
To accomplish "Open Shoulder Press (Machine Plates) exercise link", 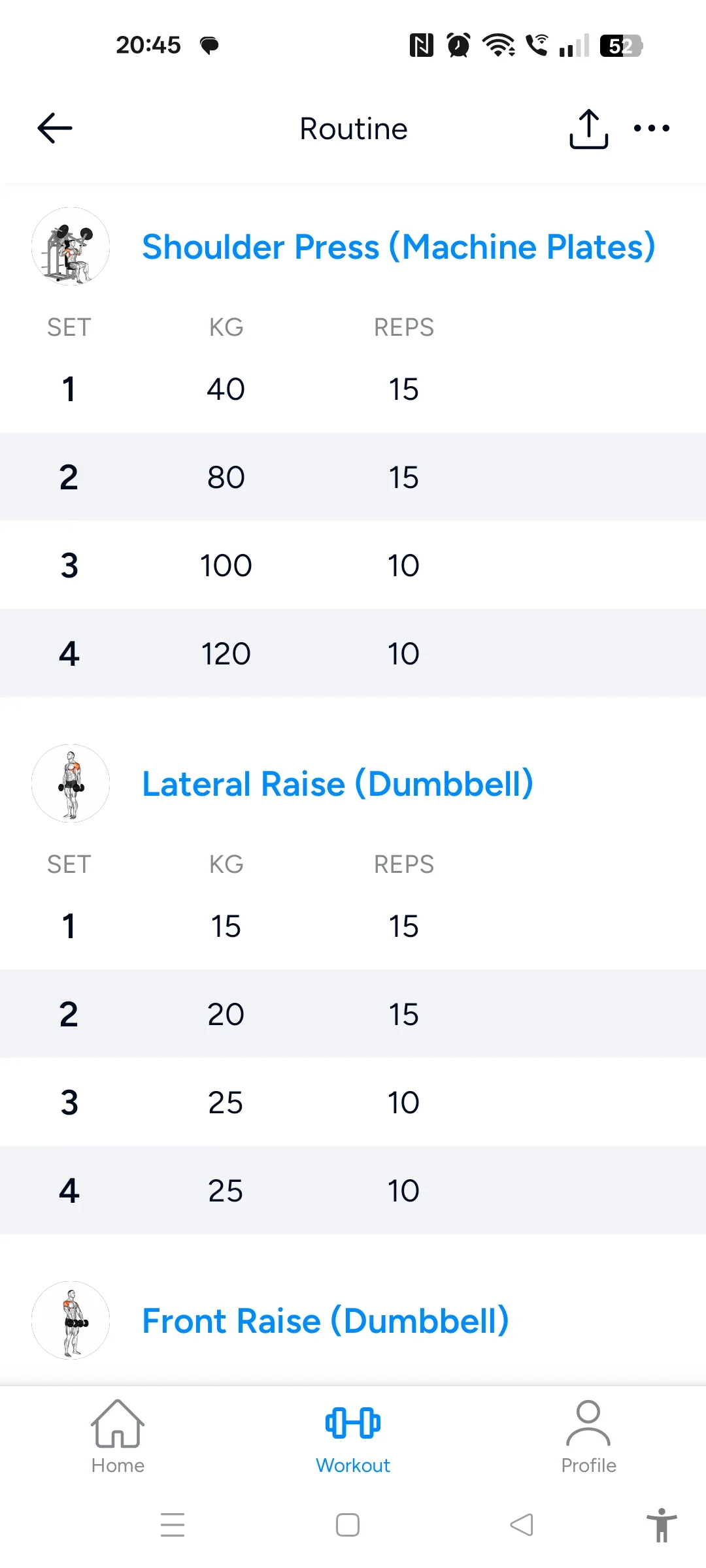I will pyautogui.click(x=398, y=247).
